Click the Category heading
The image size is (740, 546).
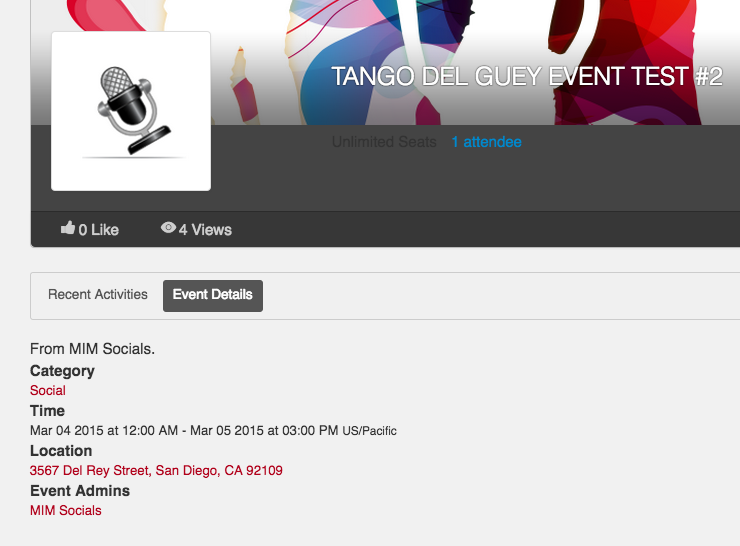62,371
